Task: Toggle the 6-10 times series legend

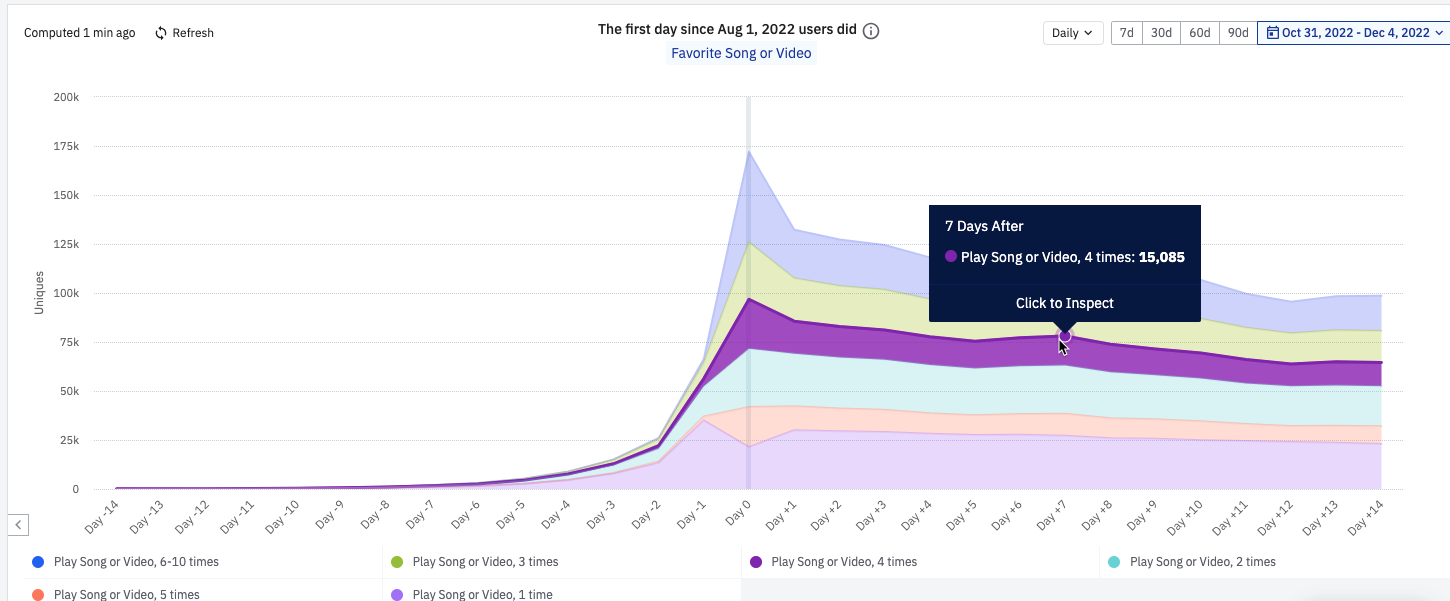Action: click(x=136, y=562)
